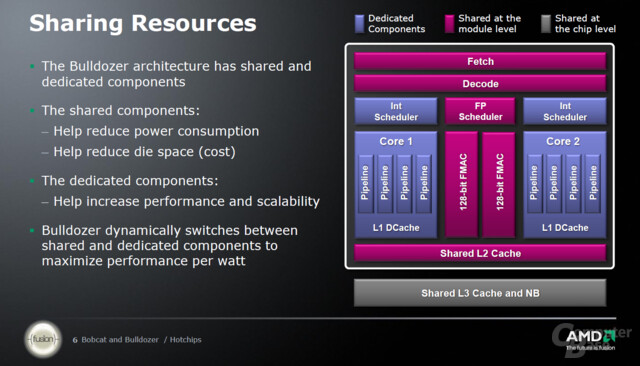Click the left 128-bit FMAC block

(462, 184)
